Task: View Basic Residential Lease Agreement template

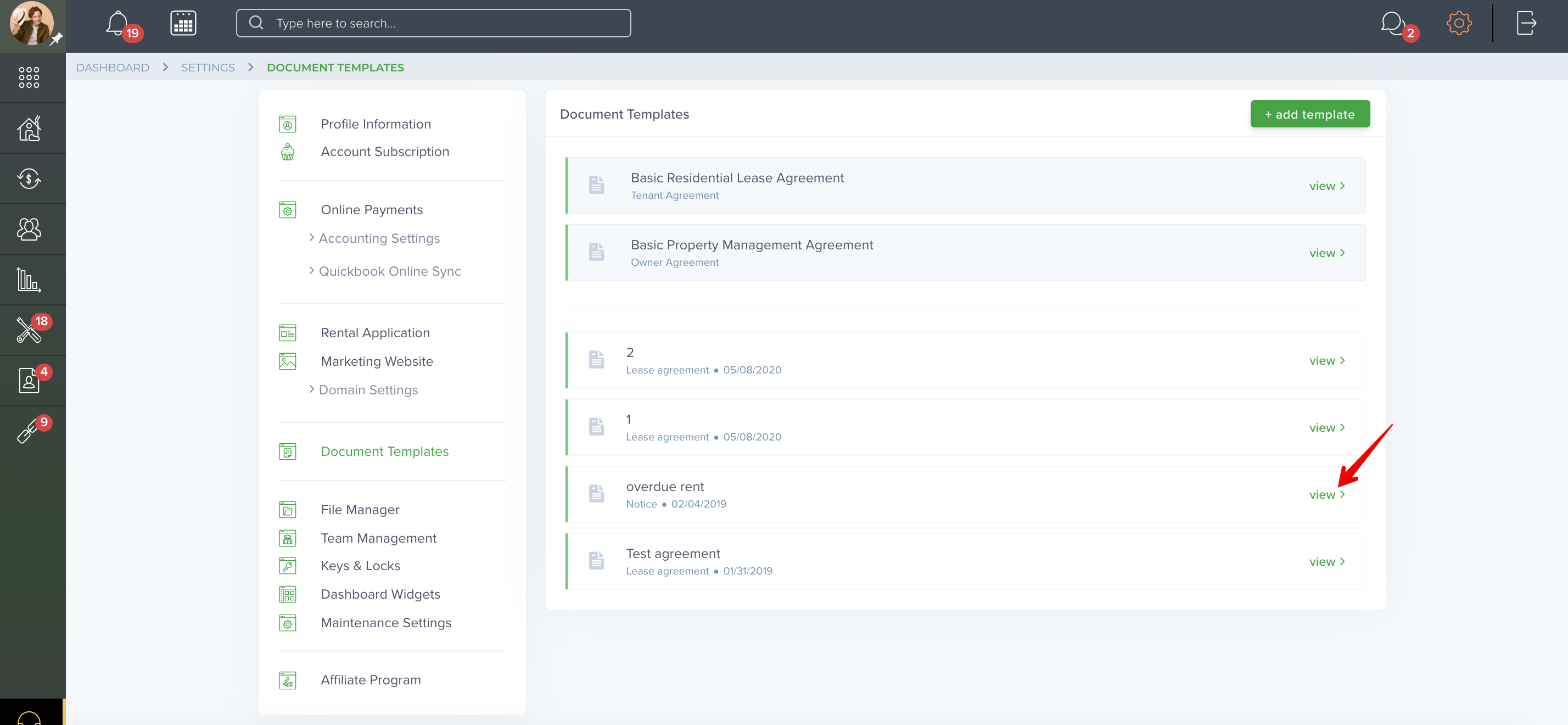Action: pyautogui.click(x=1326, y=186)
